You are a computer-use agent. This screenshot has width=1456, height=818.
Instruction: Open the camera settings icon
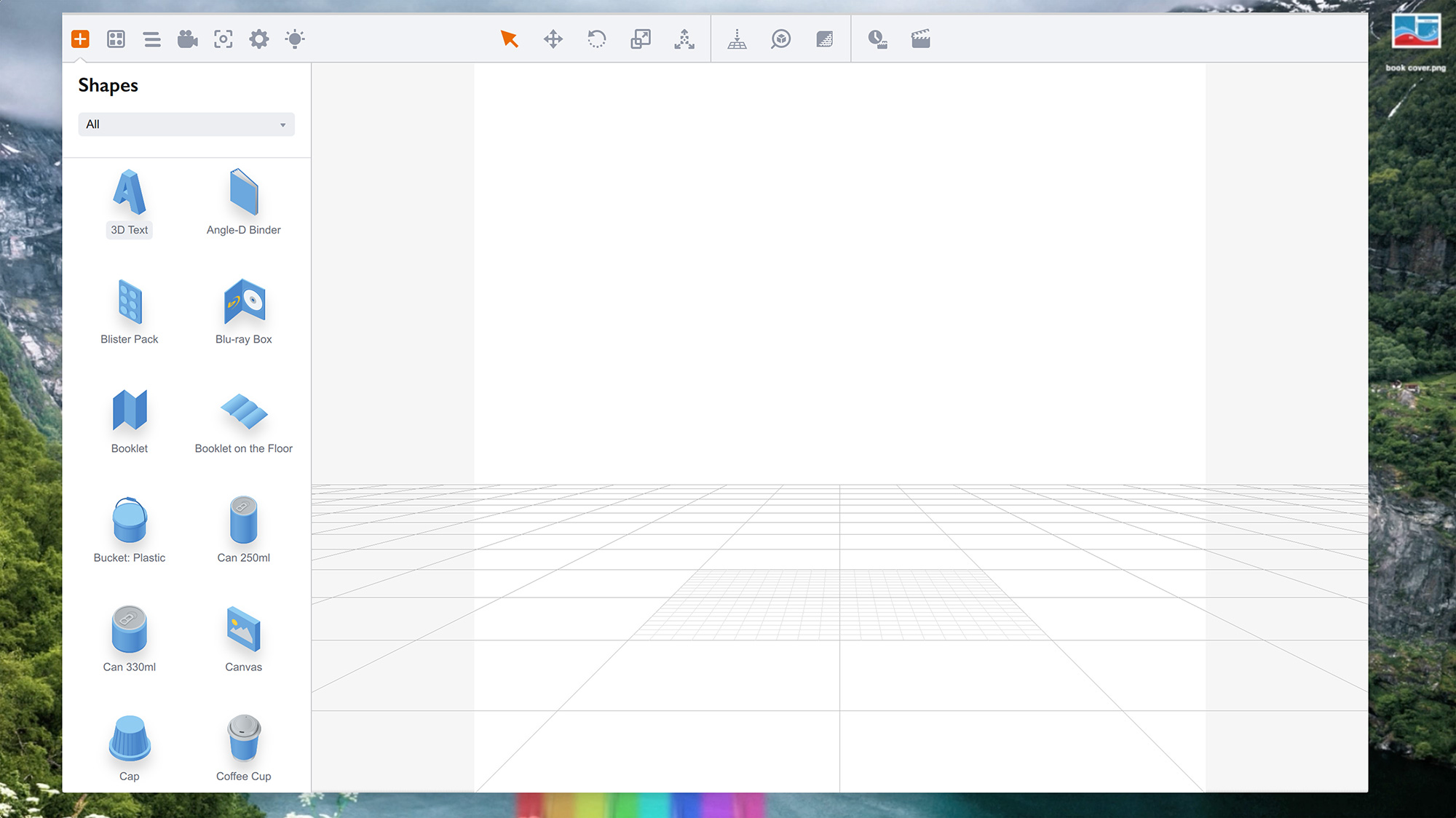tap(187, 39)
